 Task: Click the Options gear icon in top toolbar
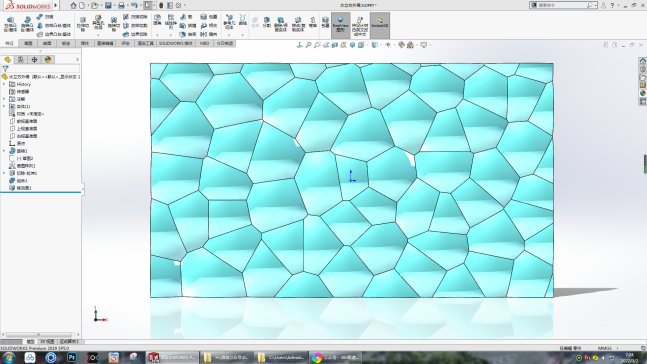178,5
